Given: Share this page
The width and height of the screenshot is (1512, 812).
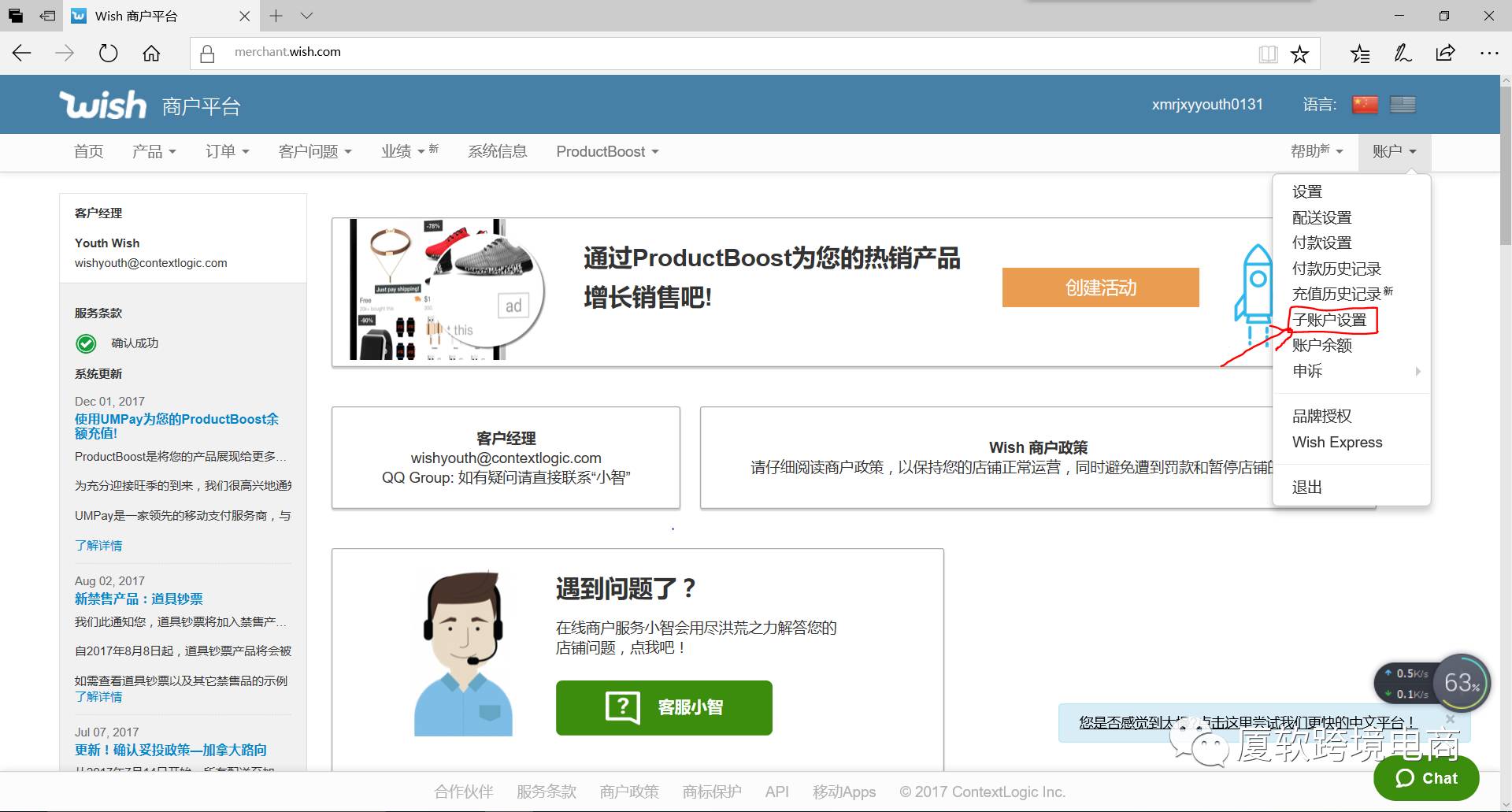Looking at the screenshot, I should coord(1445,54).
